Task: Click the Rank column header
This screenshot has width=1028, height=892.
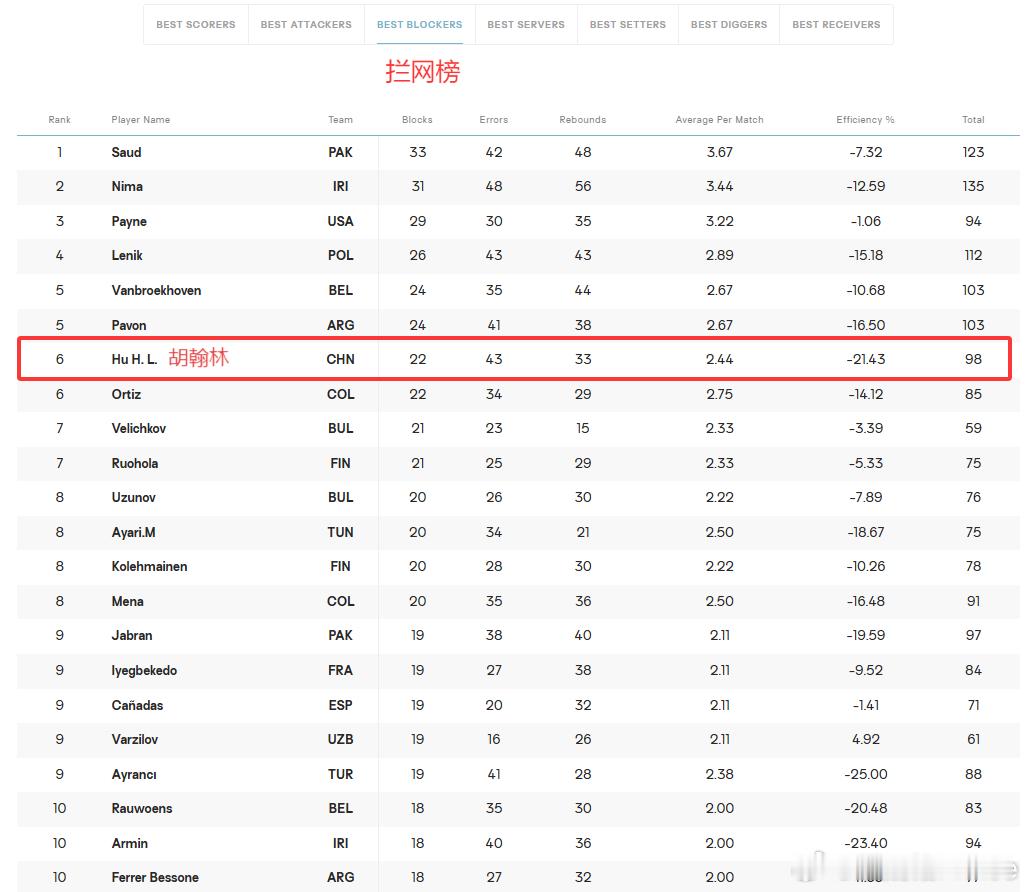Action: [59, 120]
